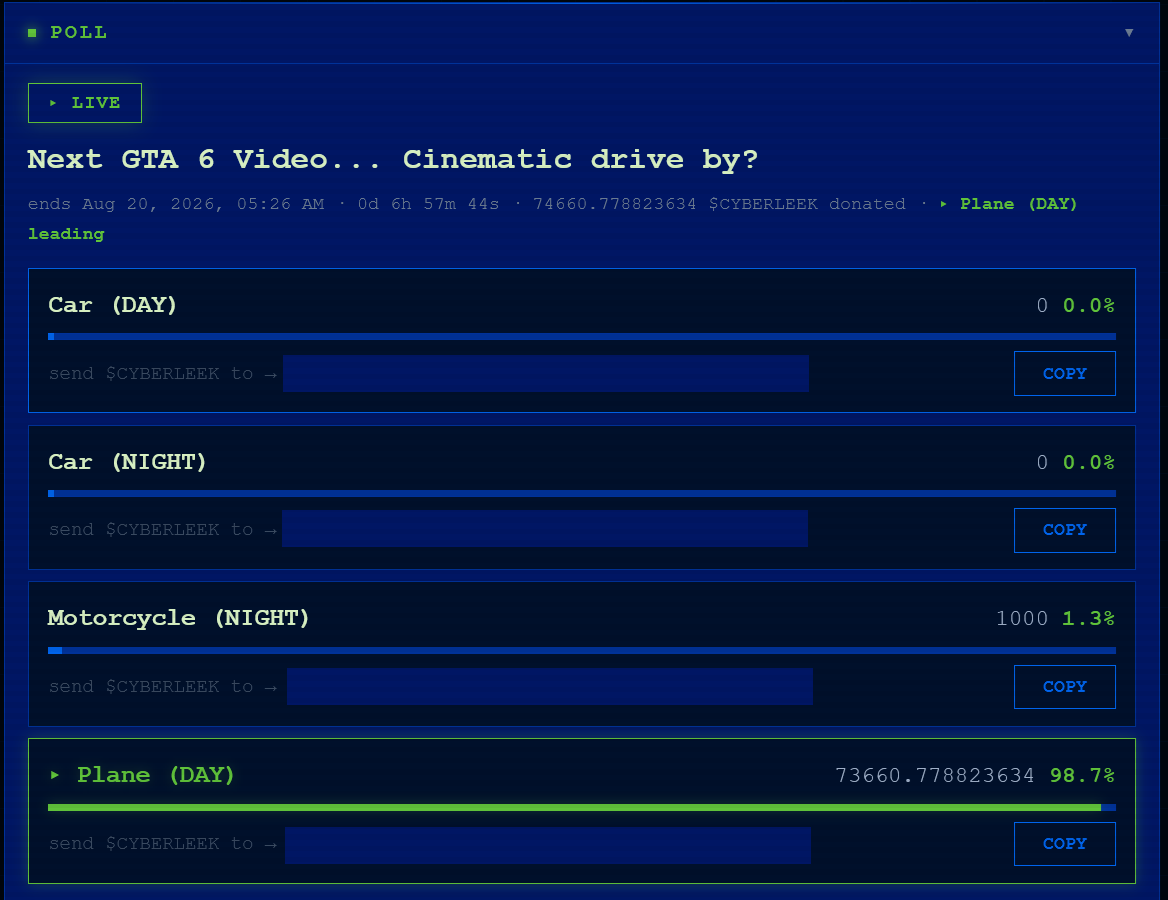This screenshot has height=900, width=1168.
Task: Click the 1.3% value for Motorcycle (NIGHT)
Action: pos(1088,618)
